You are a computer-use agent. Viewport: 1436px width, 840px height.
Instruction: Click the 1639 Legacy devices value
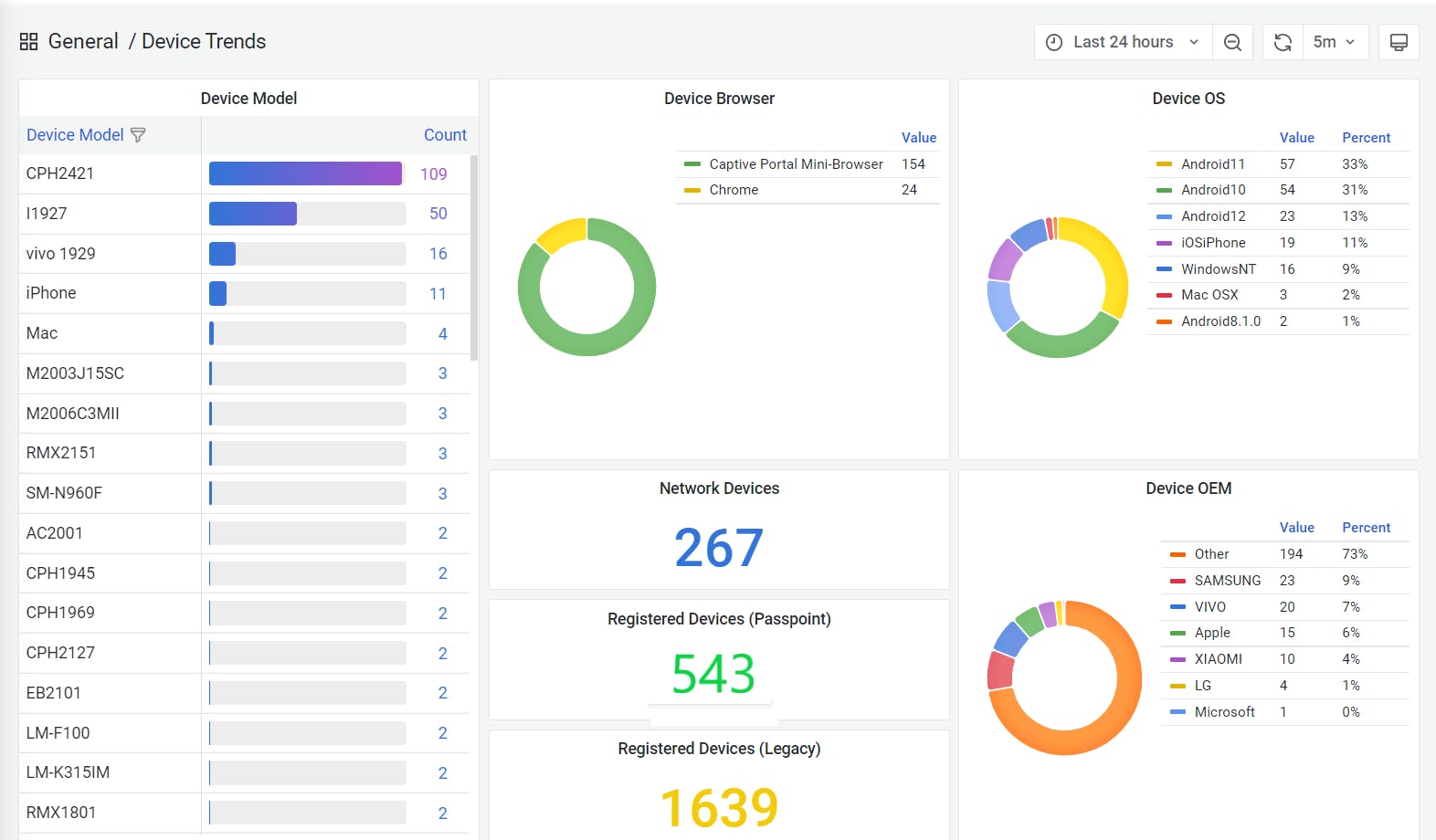pos(719,808)
